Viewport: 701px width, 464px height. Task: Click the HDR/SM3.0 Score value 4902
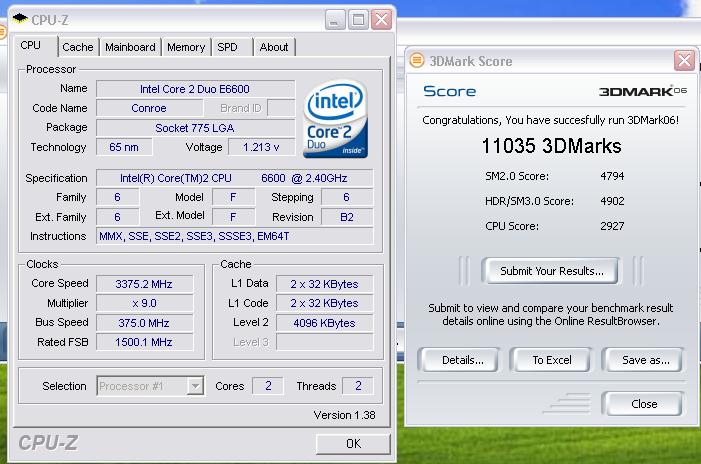click(612, 201)
